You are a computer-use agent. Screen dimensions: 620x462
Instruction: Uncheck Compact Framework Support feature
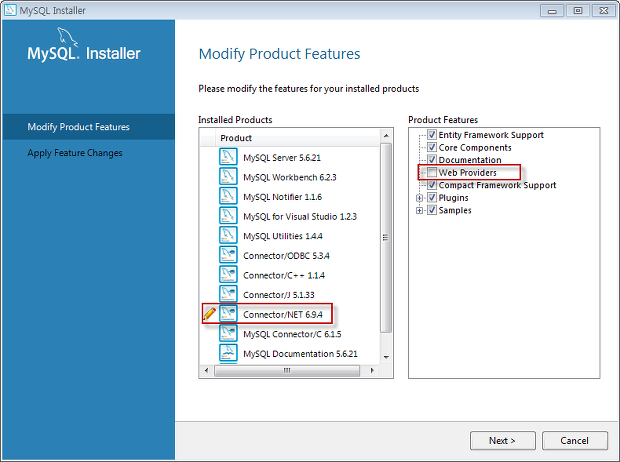coord(432,185)
